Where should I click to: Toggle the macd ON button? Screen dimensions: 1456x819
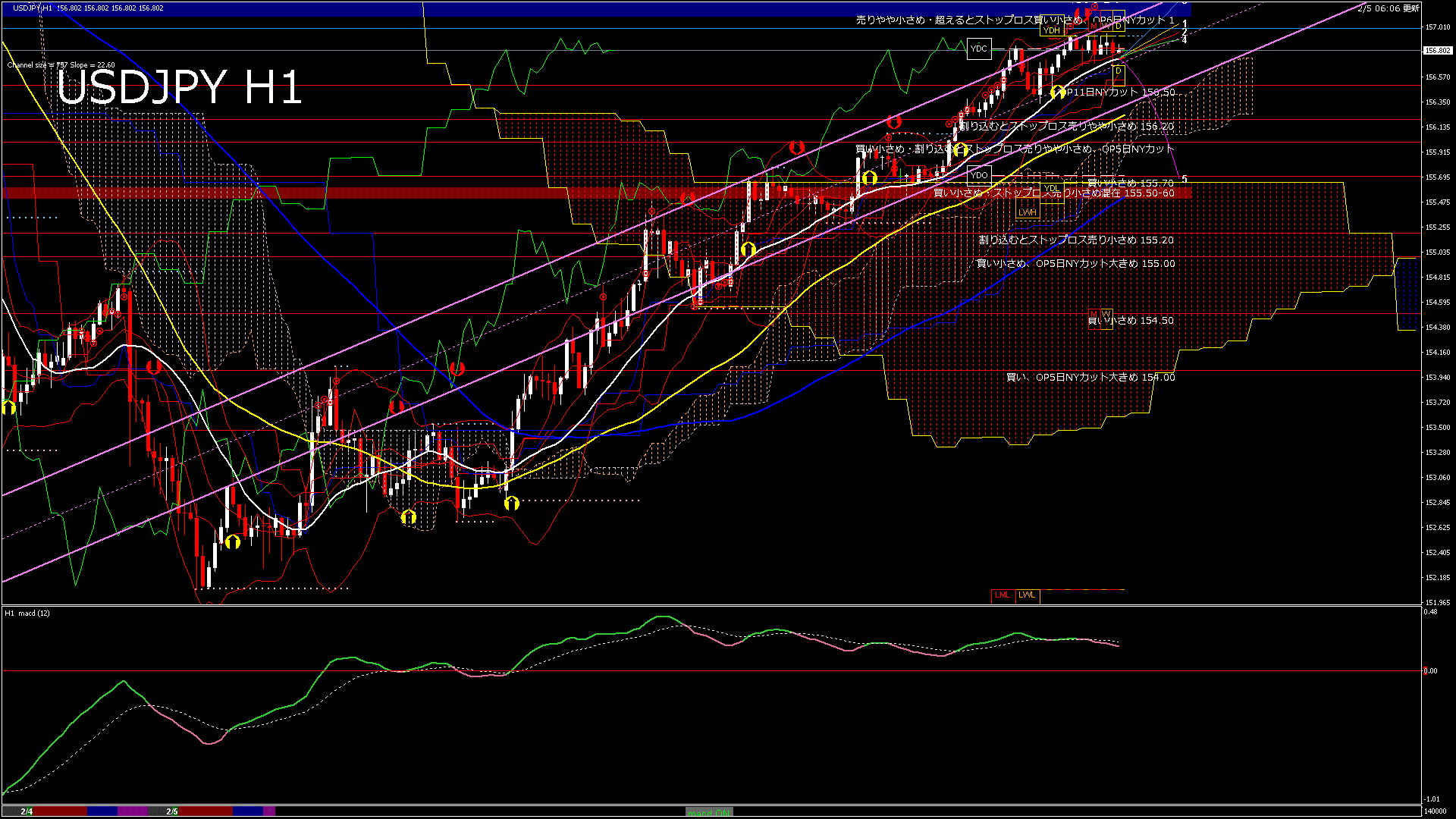[709, 812]
